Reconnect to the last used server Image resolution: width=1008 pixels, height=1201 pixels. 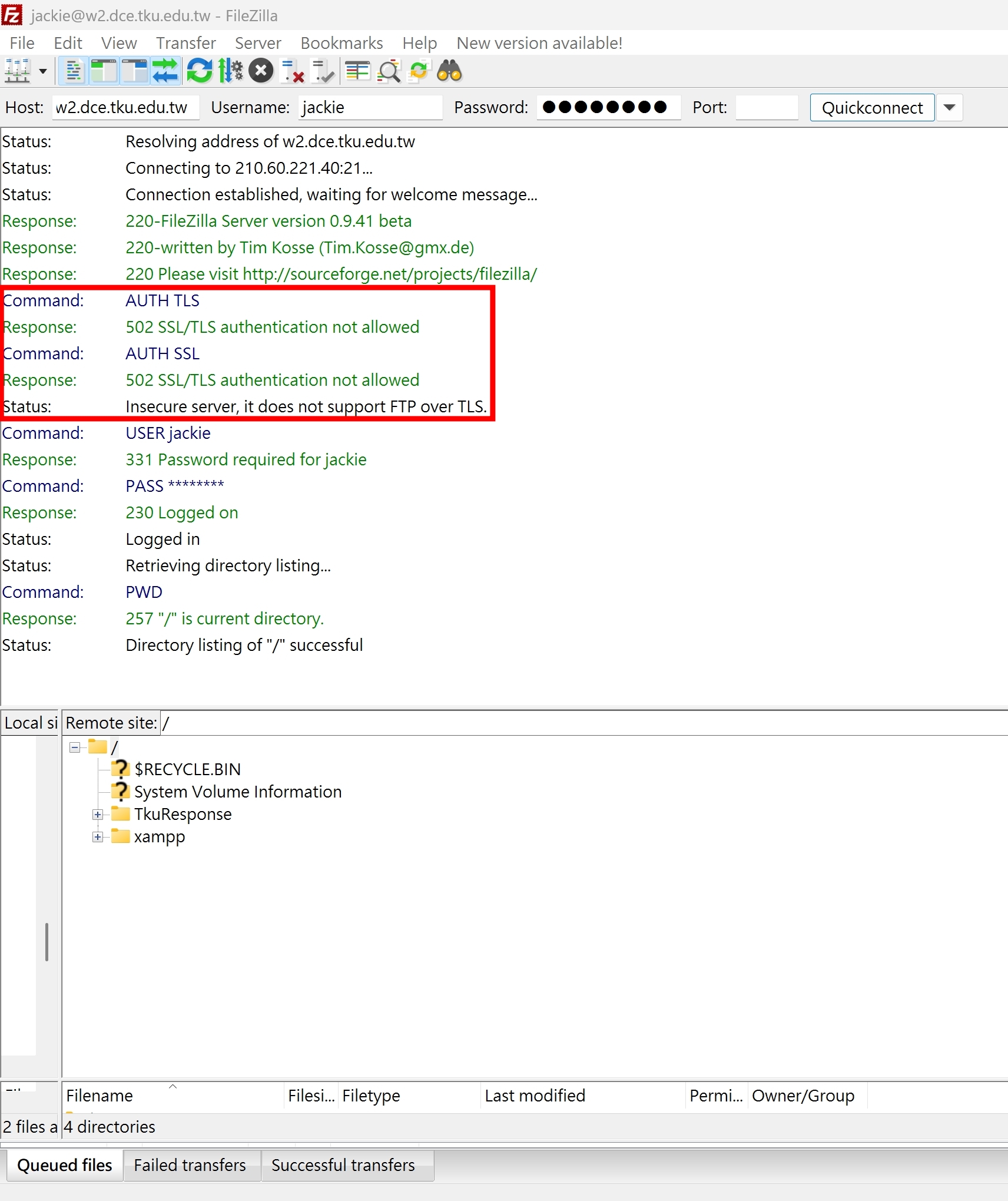click(323, 72)
